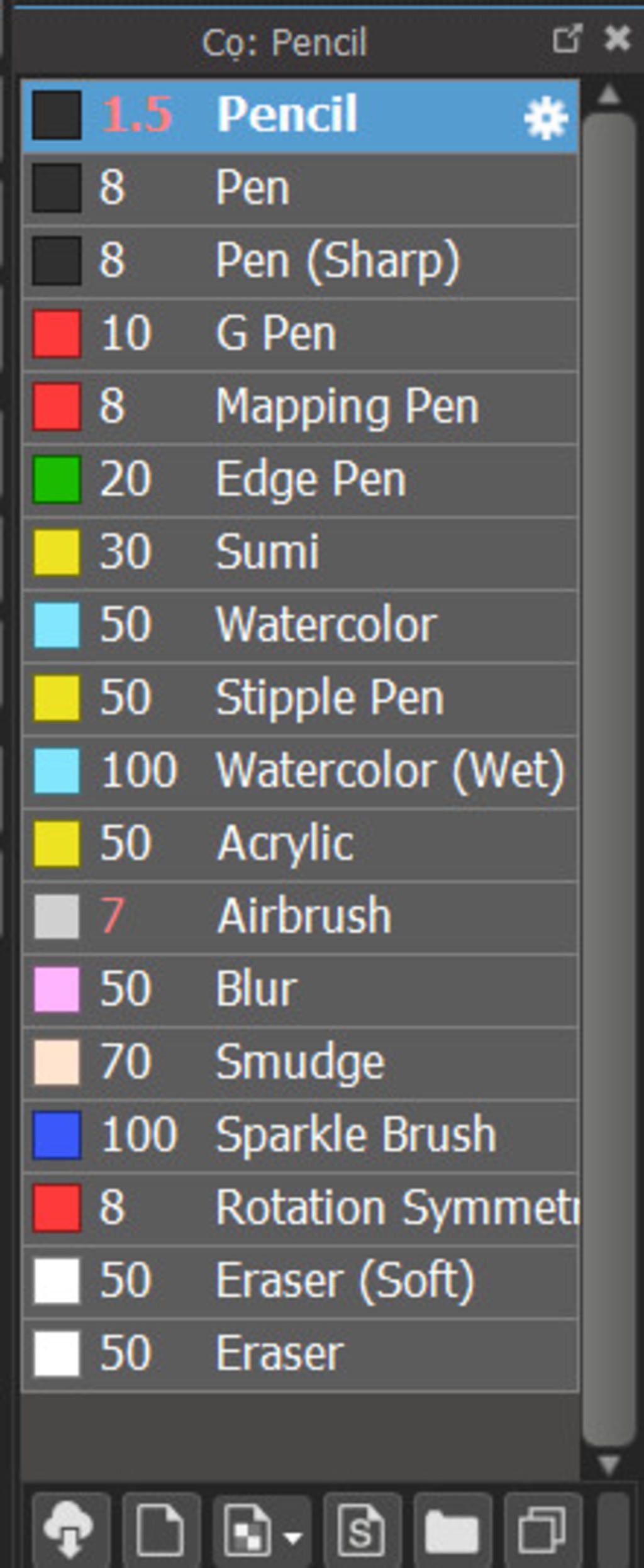
Task: Open Pencil brush settings gear
Action: 545,118
